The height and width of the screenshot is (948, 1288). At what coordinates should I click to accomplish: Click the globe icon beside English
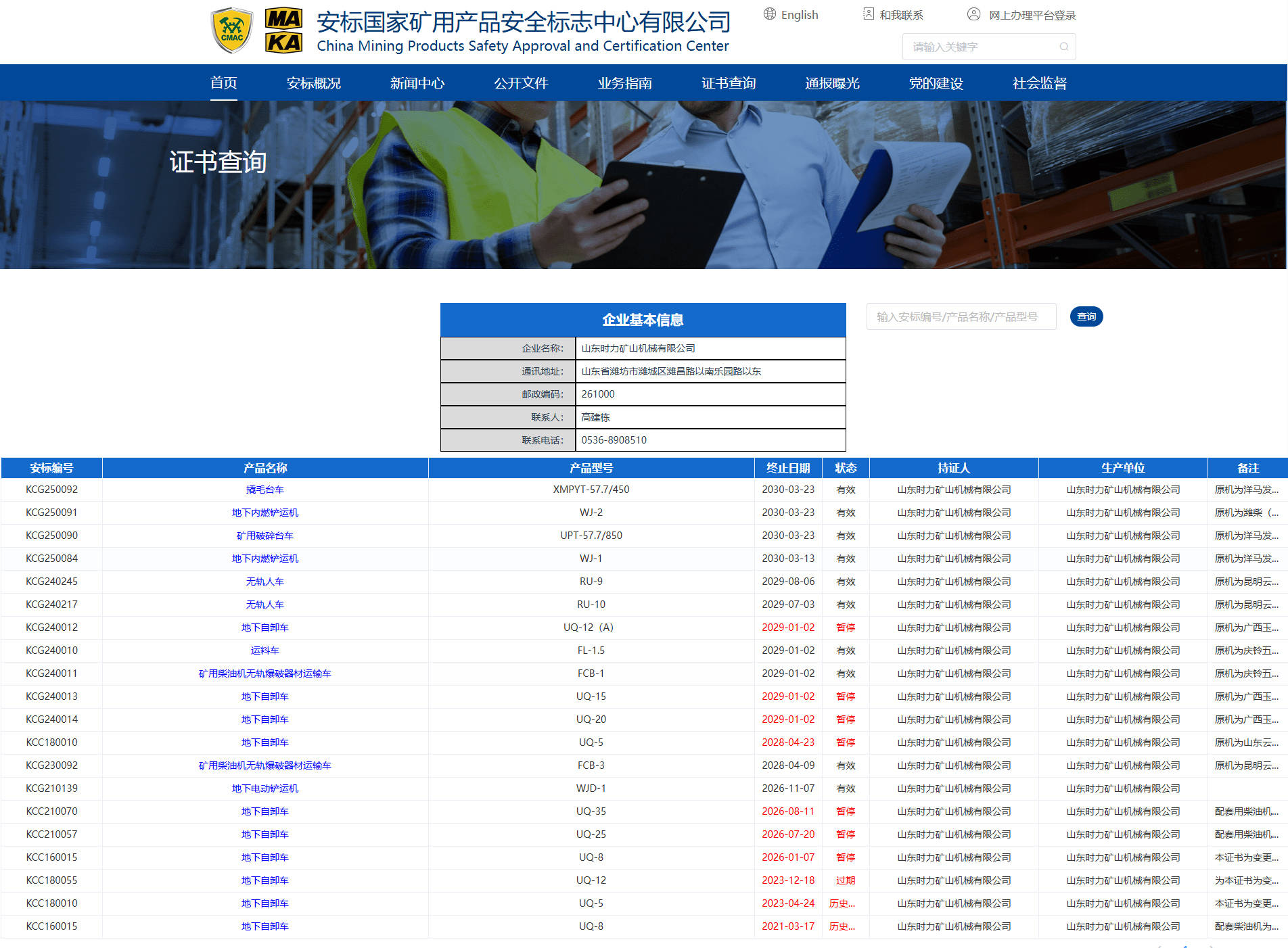click(770, 14)
